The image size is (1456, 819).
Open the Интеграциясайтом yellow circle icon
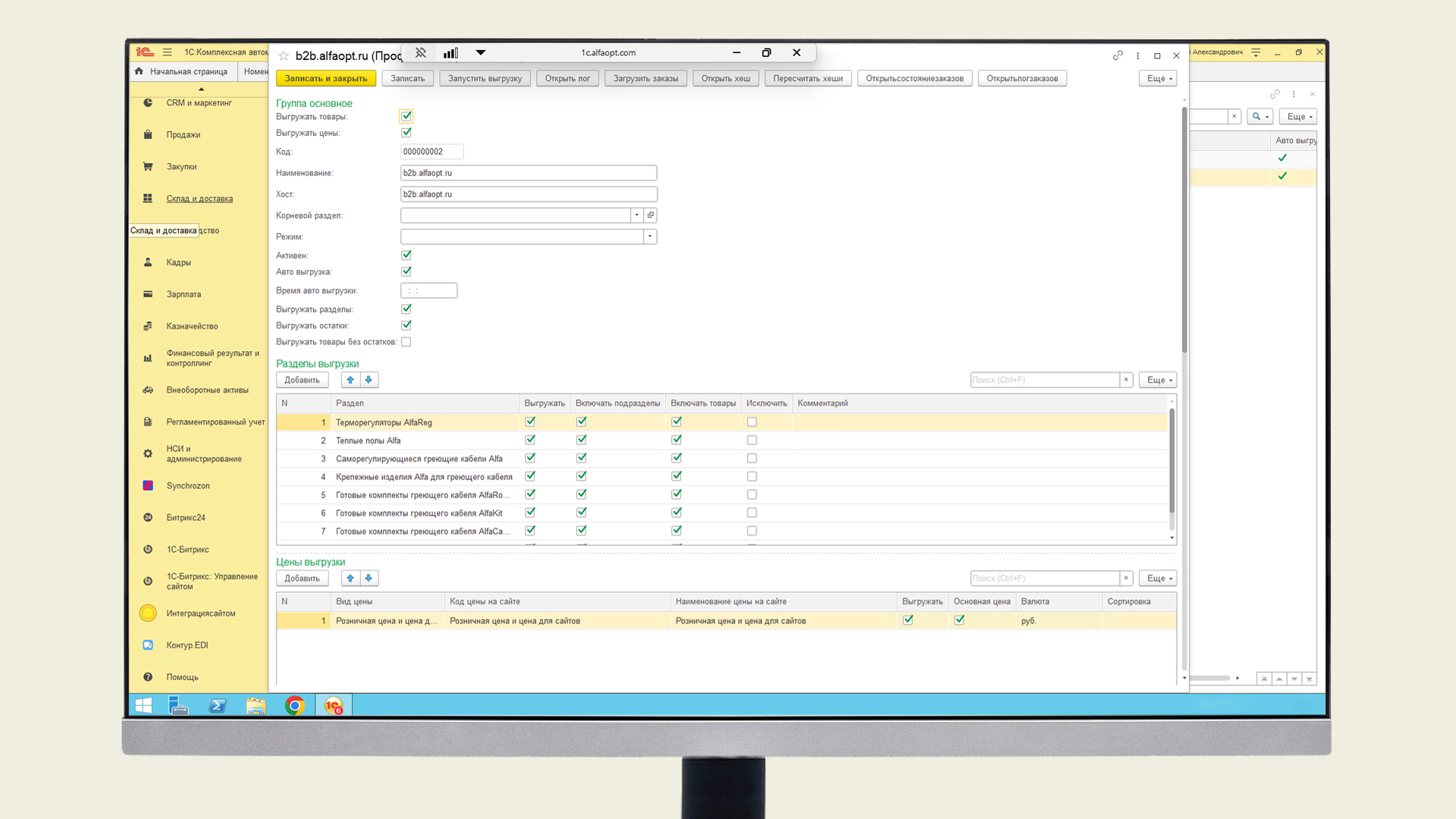tap(148, 613)
